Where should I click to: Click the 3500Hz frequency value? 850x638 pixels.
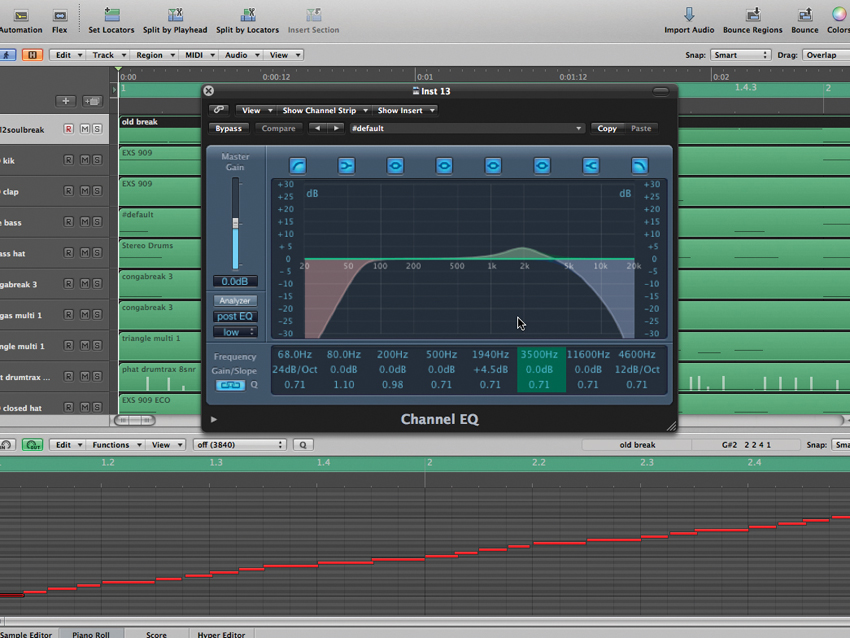[x=539, y=355]
